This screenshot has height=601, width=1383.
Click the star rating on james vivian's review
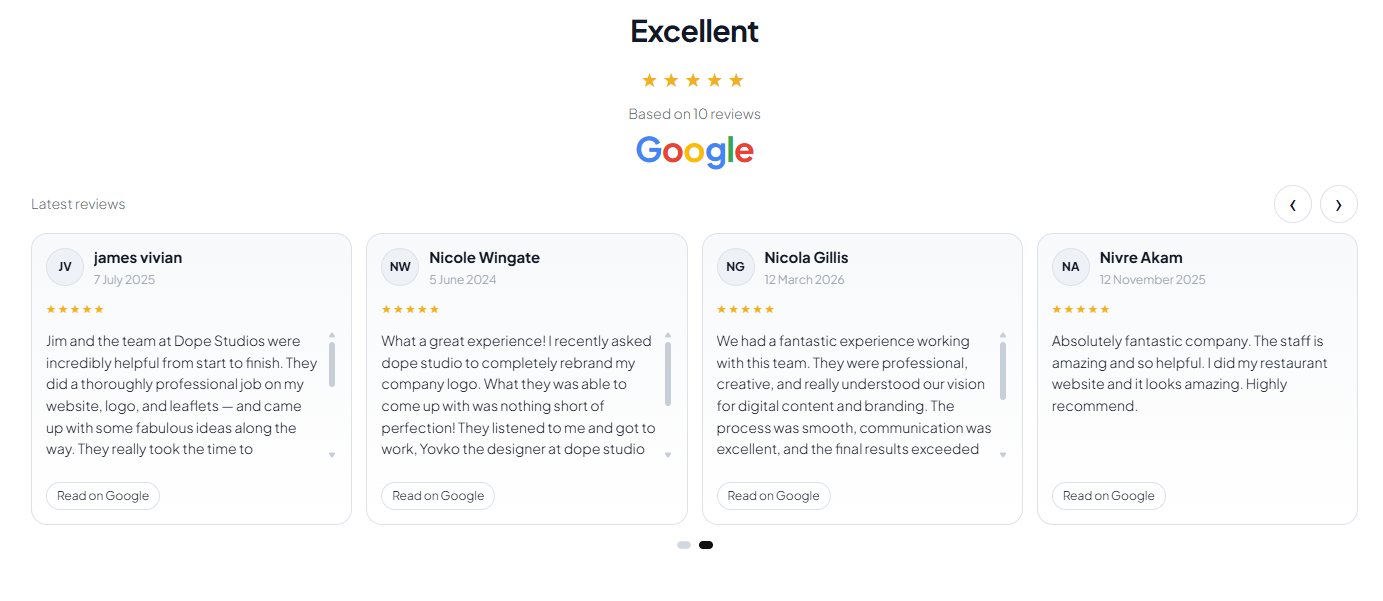tap(75, 309)
